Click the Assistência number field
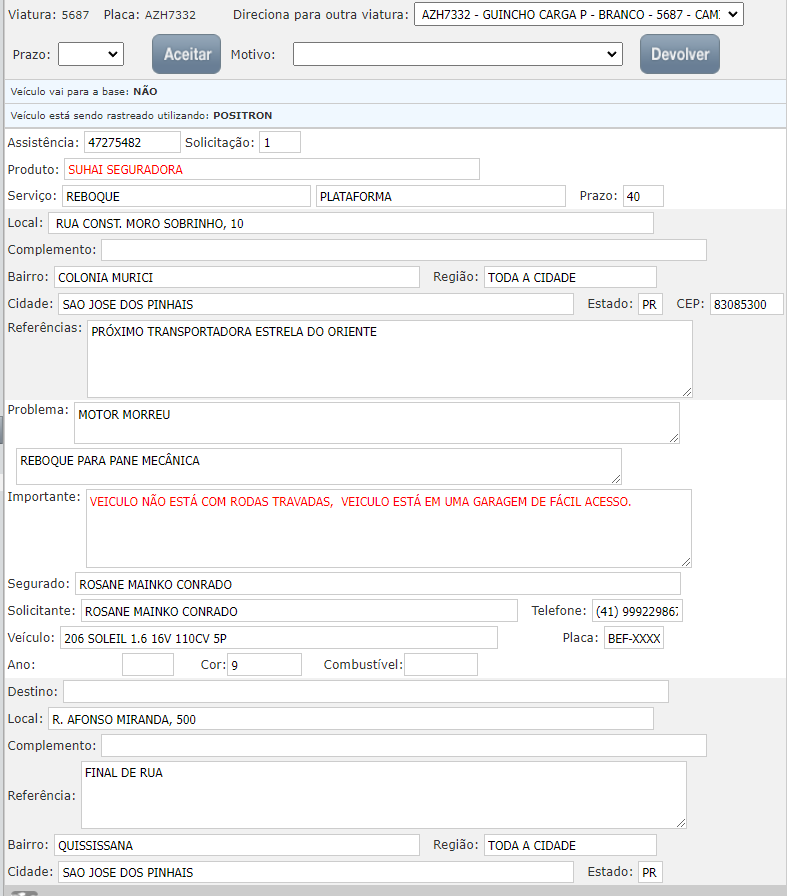Image resolution: width=794 pixels, height=896 pixels. tap(131, 143)
